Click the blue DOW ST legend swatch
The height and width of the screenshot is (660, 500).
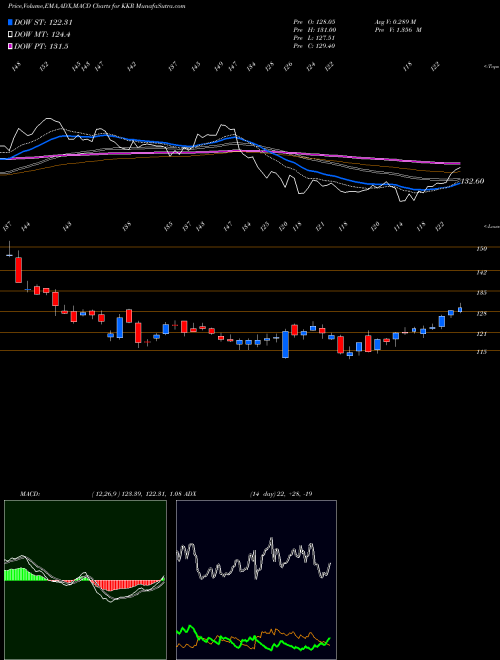tap(10, 22)
